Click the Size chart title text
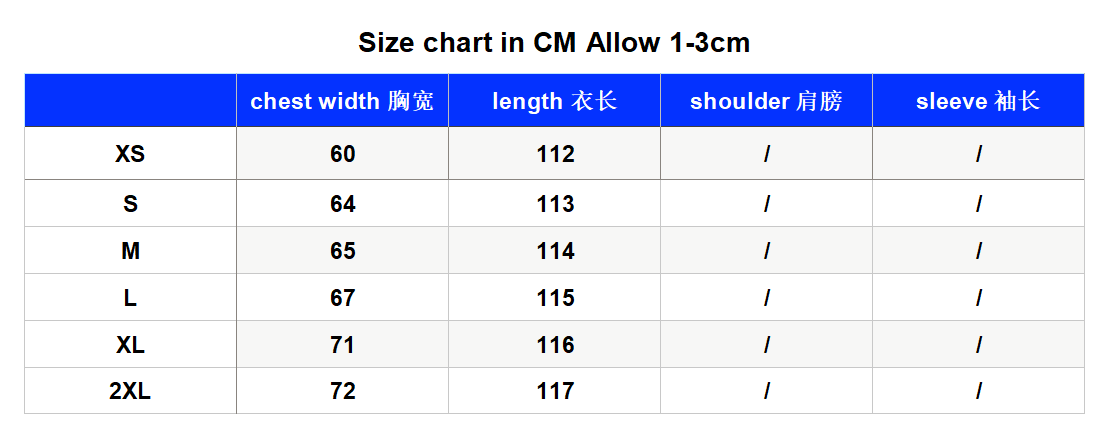 tap(554, 43)
